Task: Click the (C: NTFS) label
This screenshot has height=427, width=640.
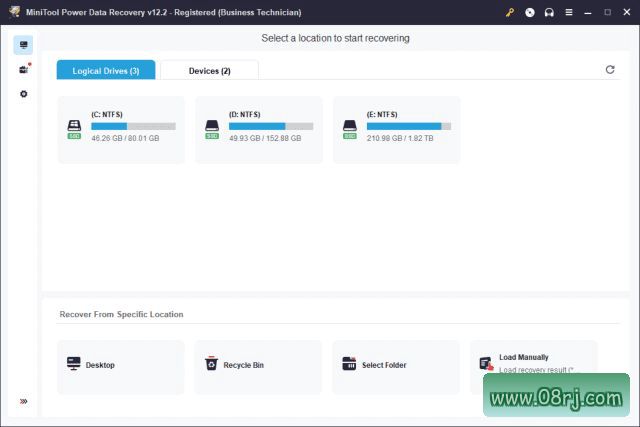Action: 107,114
